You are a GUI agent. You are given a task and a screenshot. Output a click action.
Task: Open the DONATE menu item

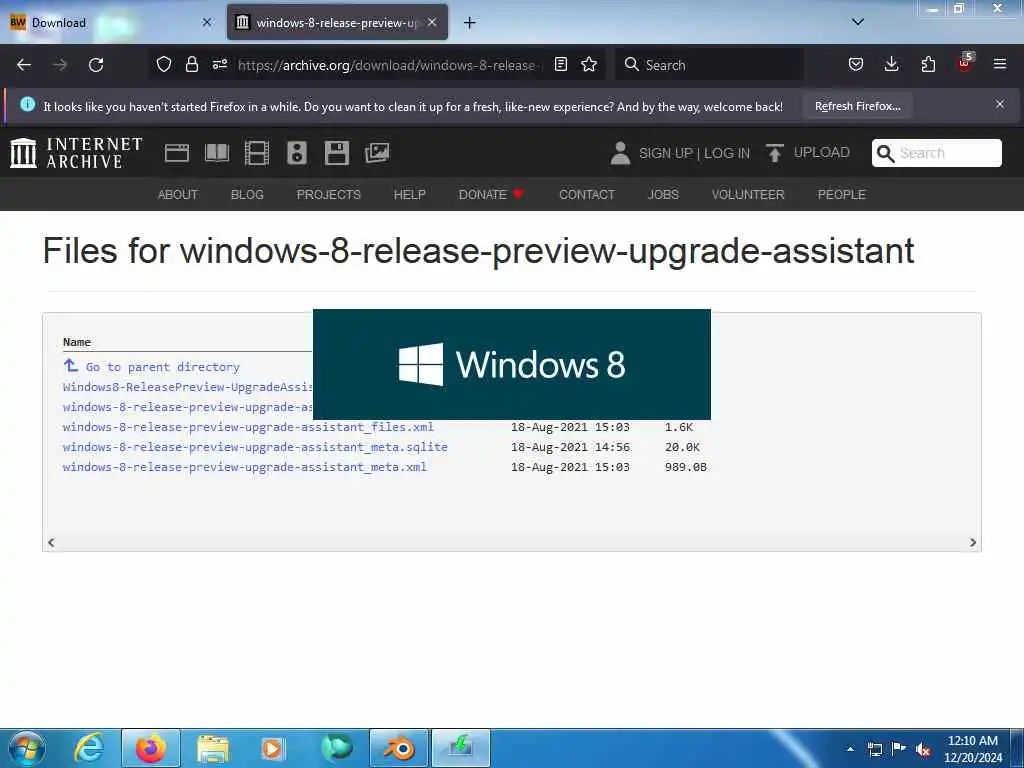[x=491, y=195]
